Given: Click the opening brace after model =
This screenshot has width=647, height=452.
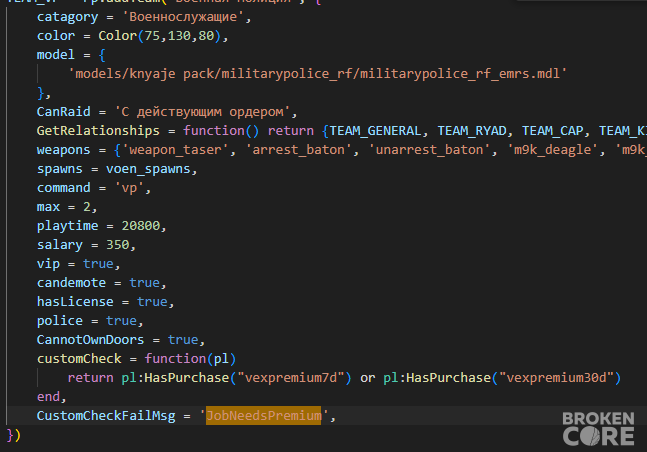Looking at the screenshot, I should (102, 55).
